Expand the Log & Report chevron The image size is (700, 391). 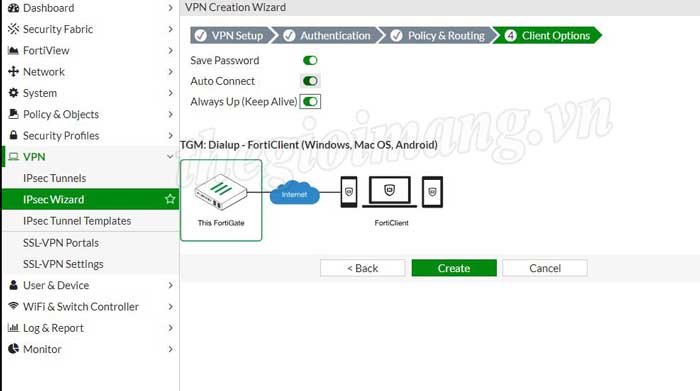click(x=171, y=328)
